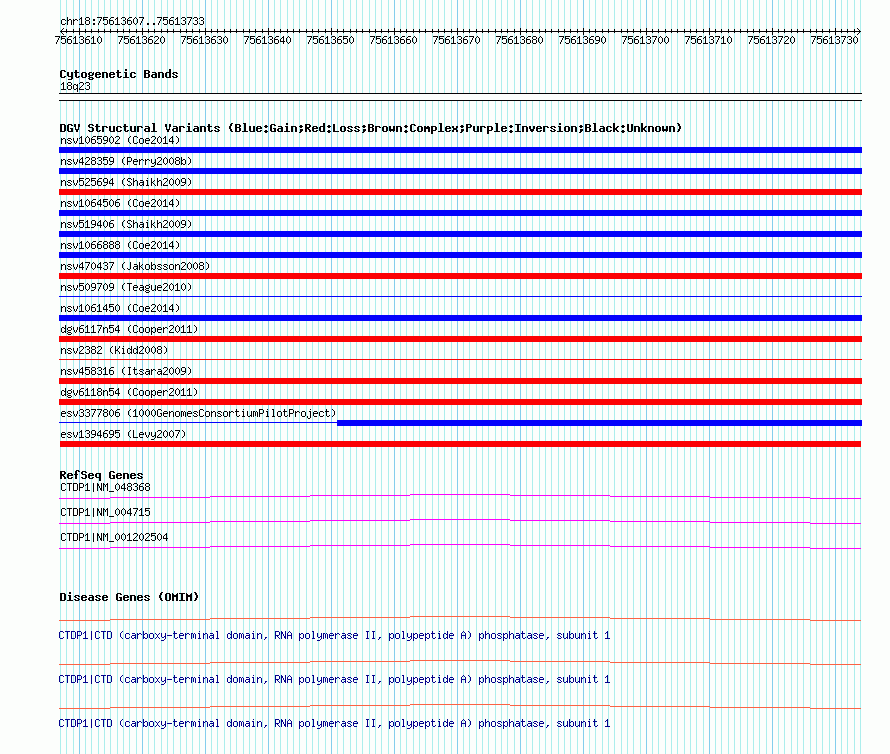
Task: Click the thin blue line under nsv509709
Action: point(460,296)
